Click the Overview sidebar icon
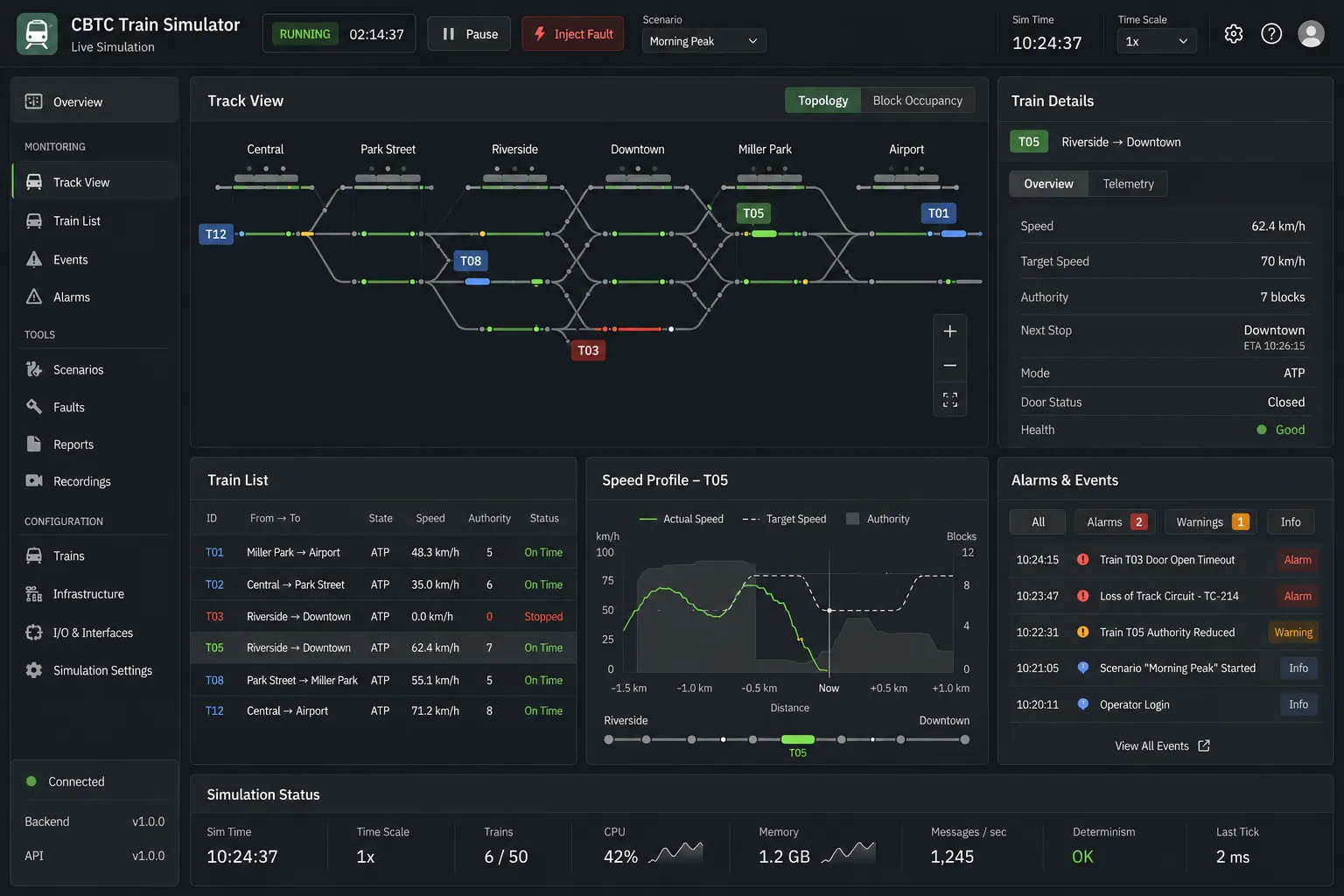This screenshot has height=896, width=1344. tap(33, 101)
